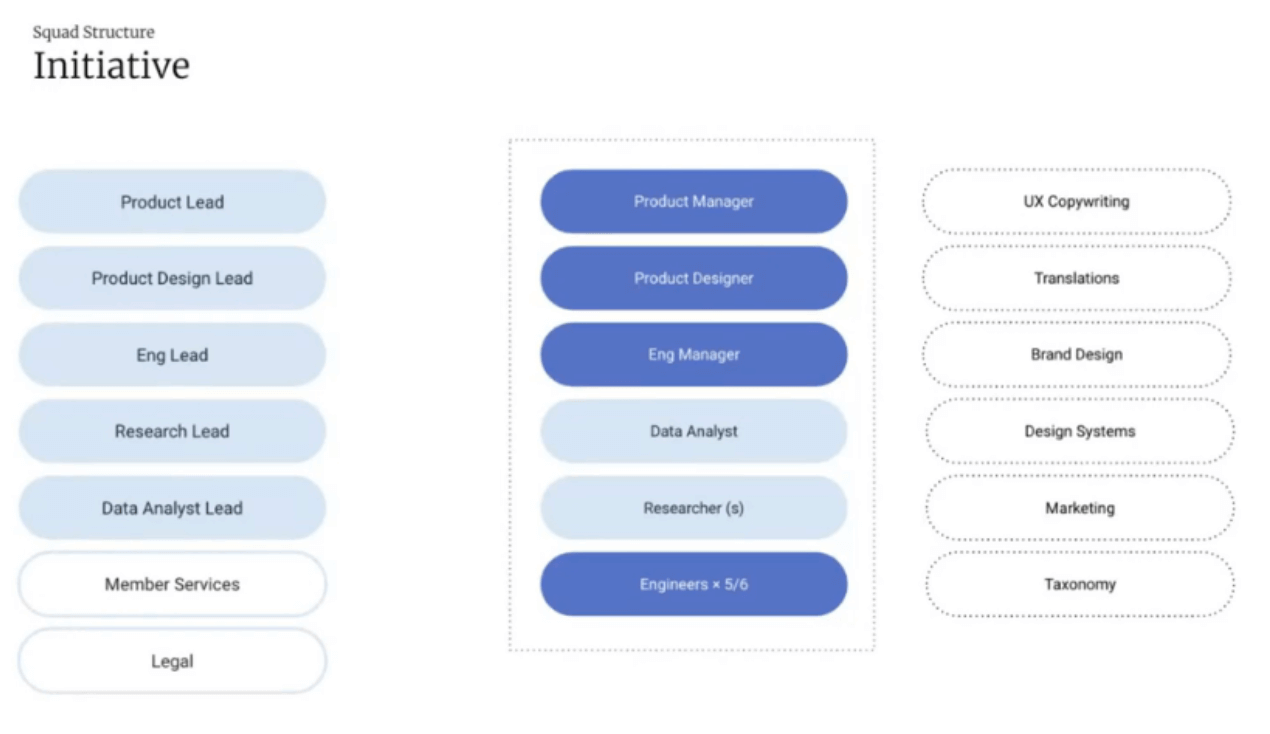The image size is (1270, 734).
Task: Click the Translations dotted pill
Action: pyautogui.click(x=1076, y=278)
